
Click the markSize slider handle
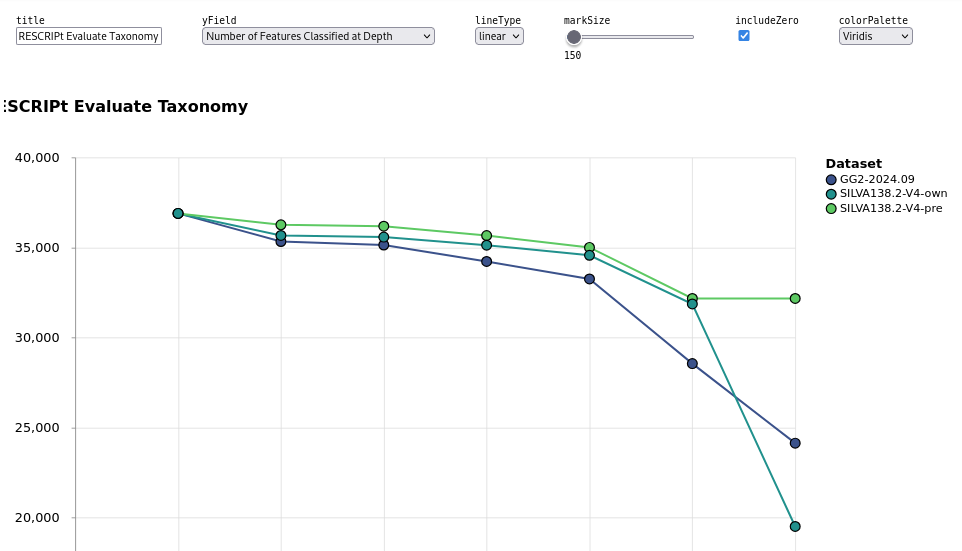574,37
